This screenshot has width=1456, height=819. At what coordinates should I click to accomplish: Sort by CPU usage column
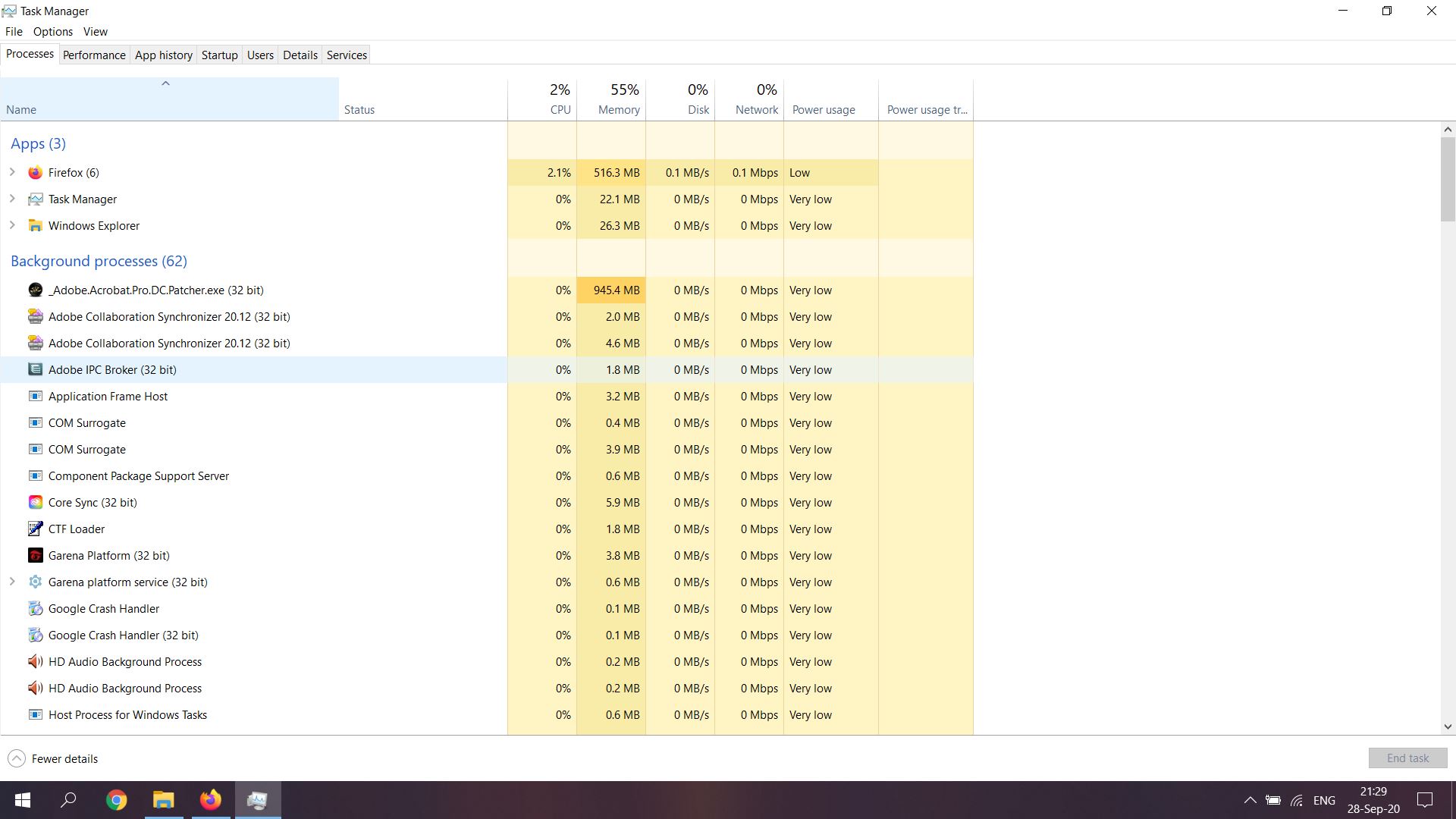coord(542,99)
